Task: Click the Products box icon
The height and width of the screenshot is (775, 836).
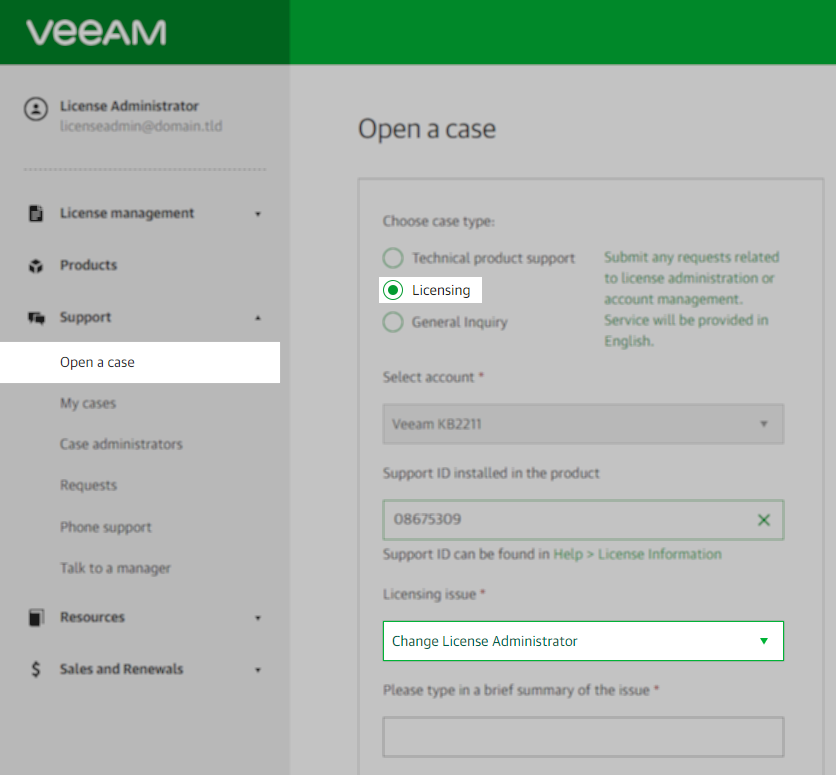Action: [x=36, y=265]
